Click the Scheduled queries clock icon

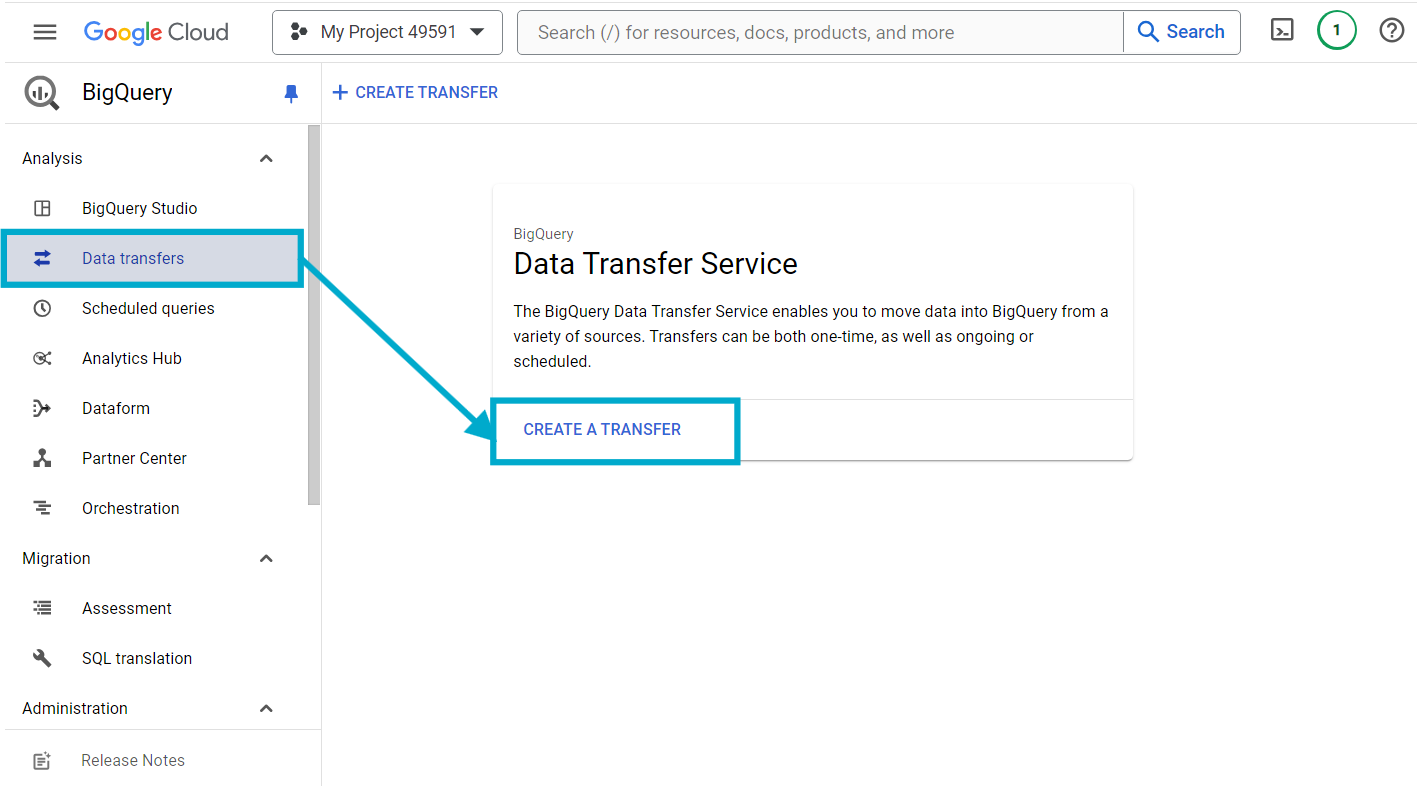(42, 308)
